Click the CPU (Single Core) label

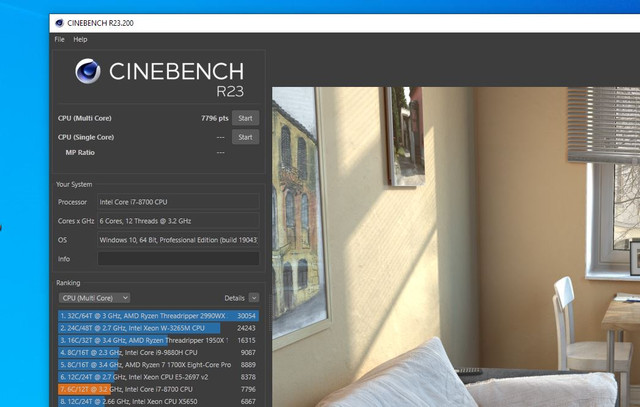coord(86,137)
